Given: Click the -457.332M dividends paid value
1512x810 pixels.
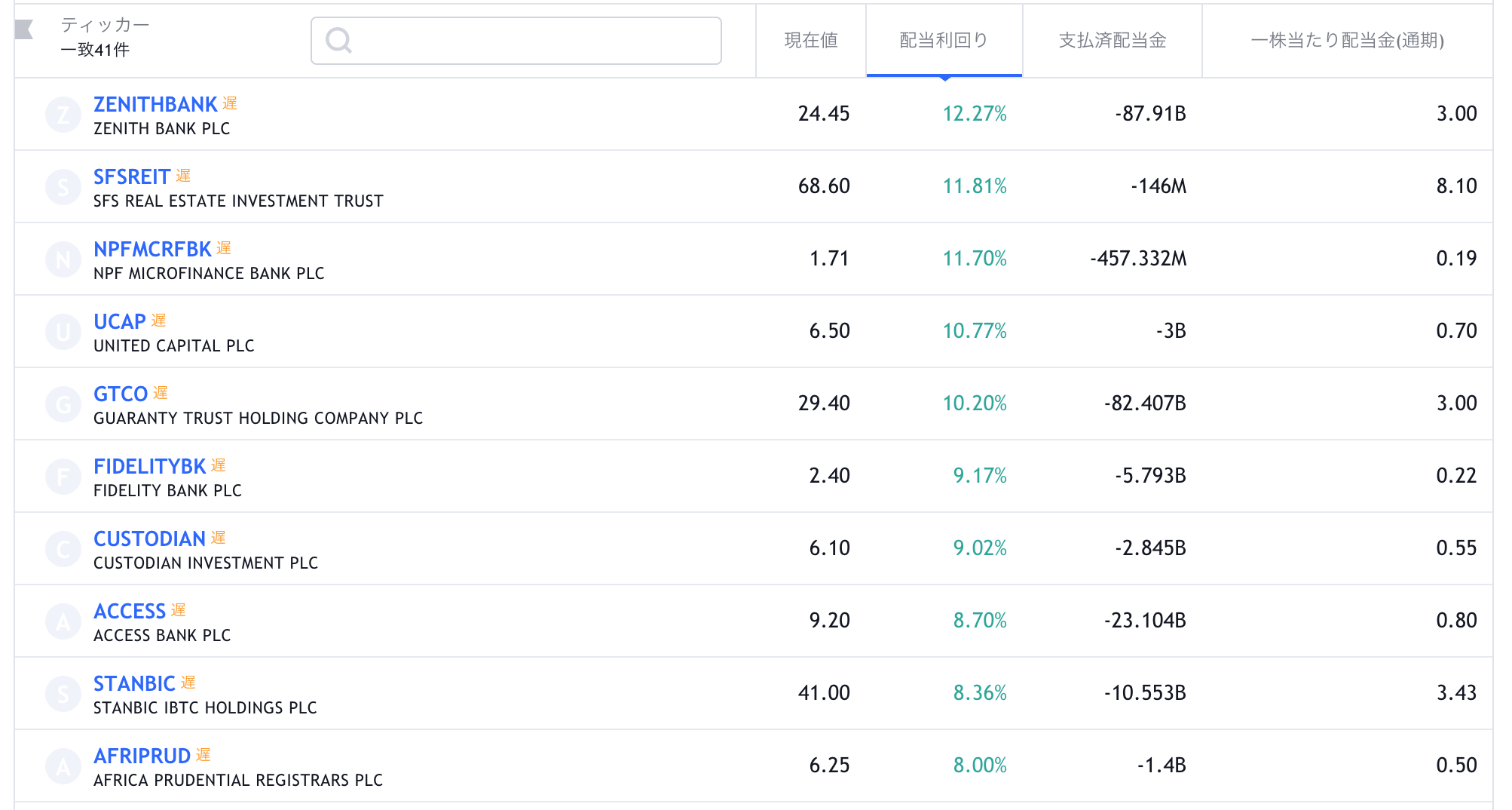Looking at the screenshot, I should click(x=1138, y=259).
